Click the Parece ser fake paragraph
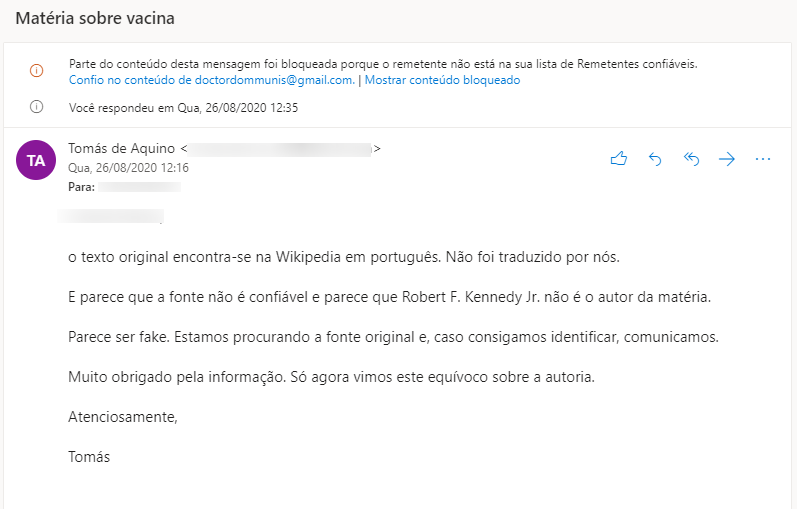The image size is (797, 509). tap(393, 337)
